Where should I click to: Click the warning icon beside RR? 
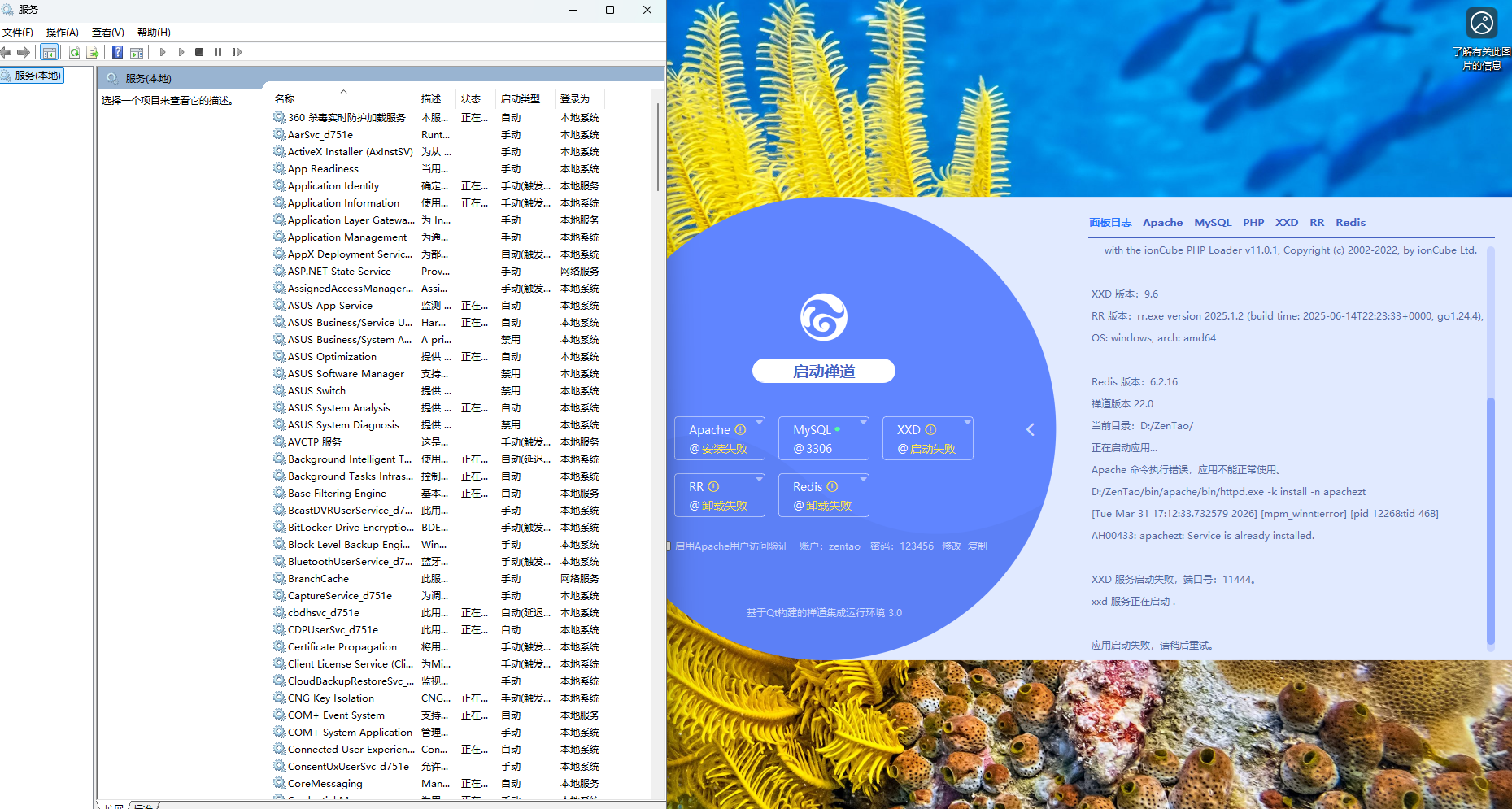[713, 486]
